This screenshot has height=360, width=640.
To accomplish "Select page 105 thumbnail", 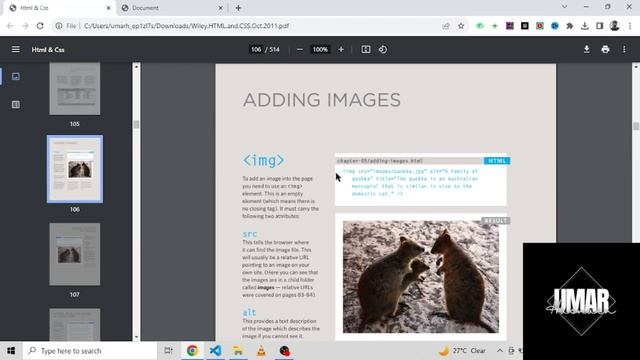I will [x=75, y=89].
